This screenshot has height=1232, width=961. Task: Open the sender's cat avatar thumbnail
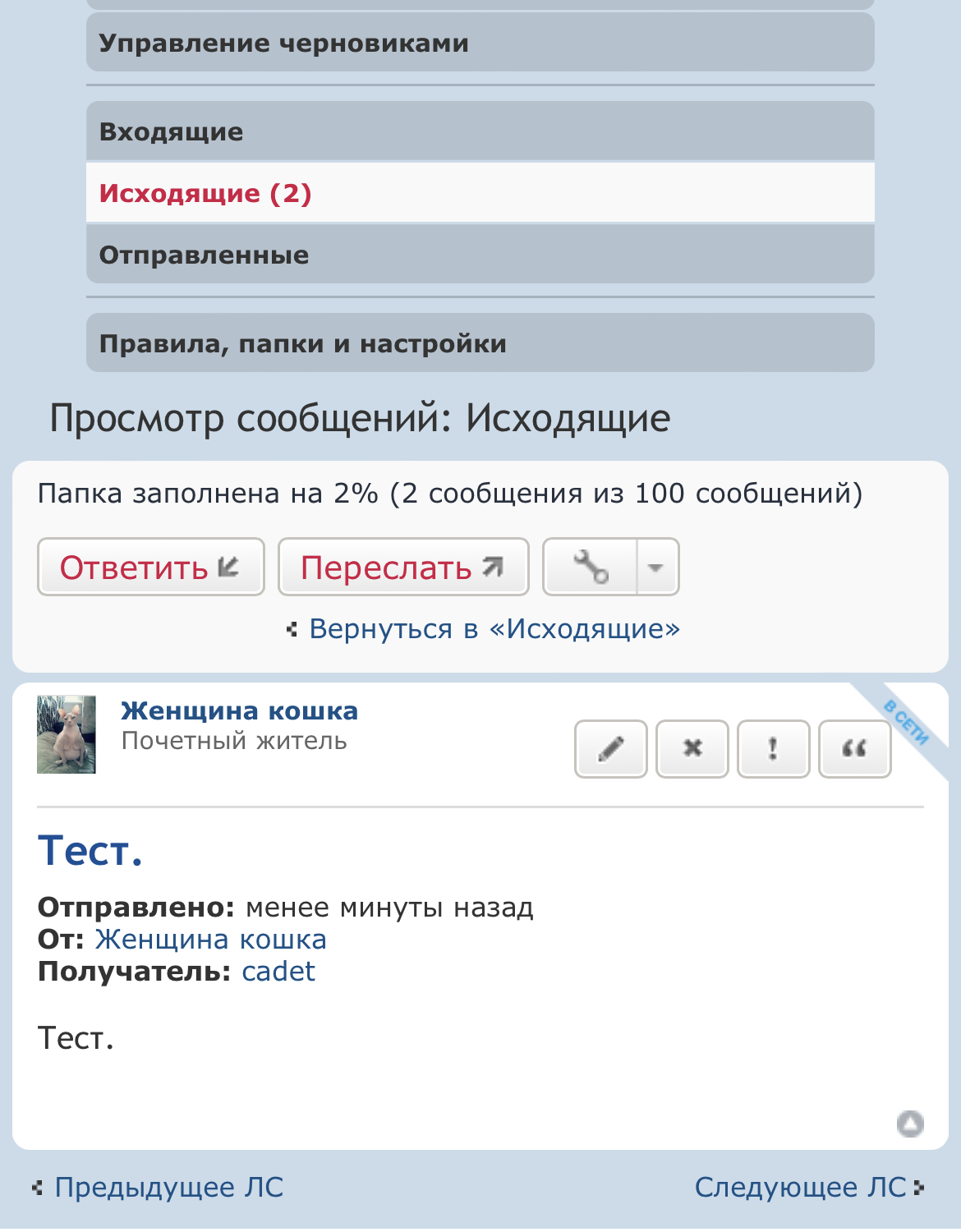pyautogui.click(x=67, y=734)
